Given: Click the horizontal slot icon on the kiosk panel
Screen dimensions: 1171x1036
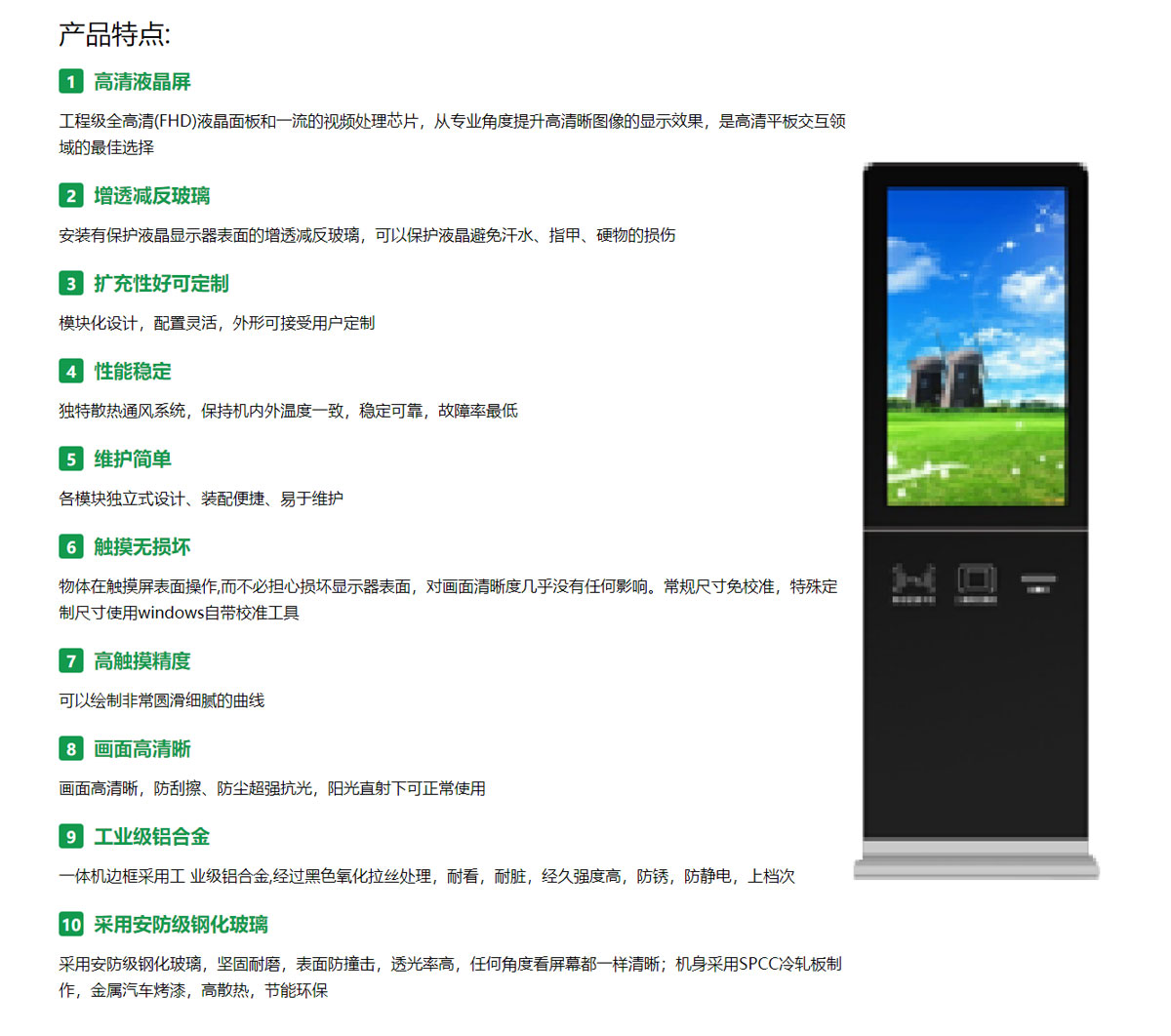Looking at the screenshot, I should [1038, 583].
